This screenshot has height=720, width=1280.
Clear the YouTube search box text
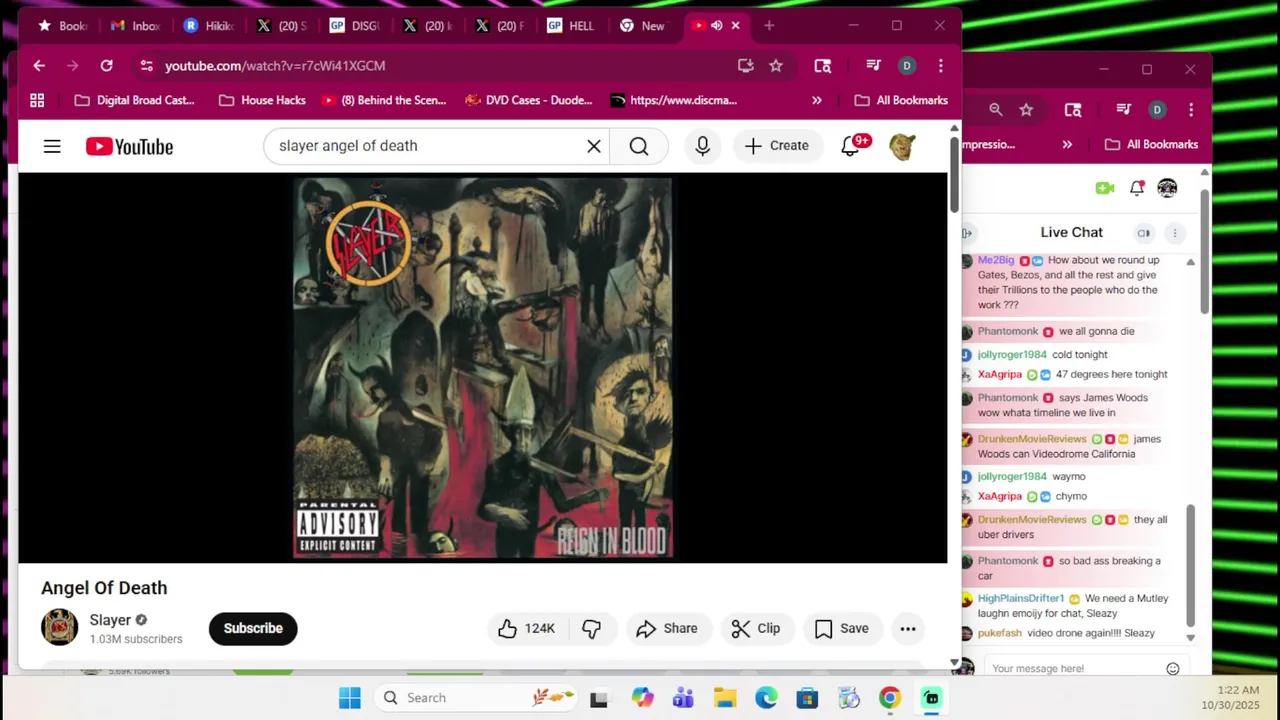pyautogui.click(x=594, y=146)
